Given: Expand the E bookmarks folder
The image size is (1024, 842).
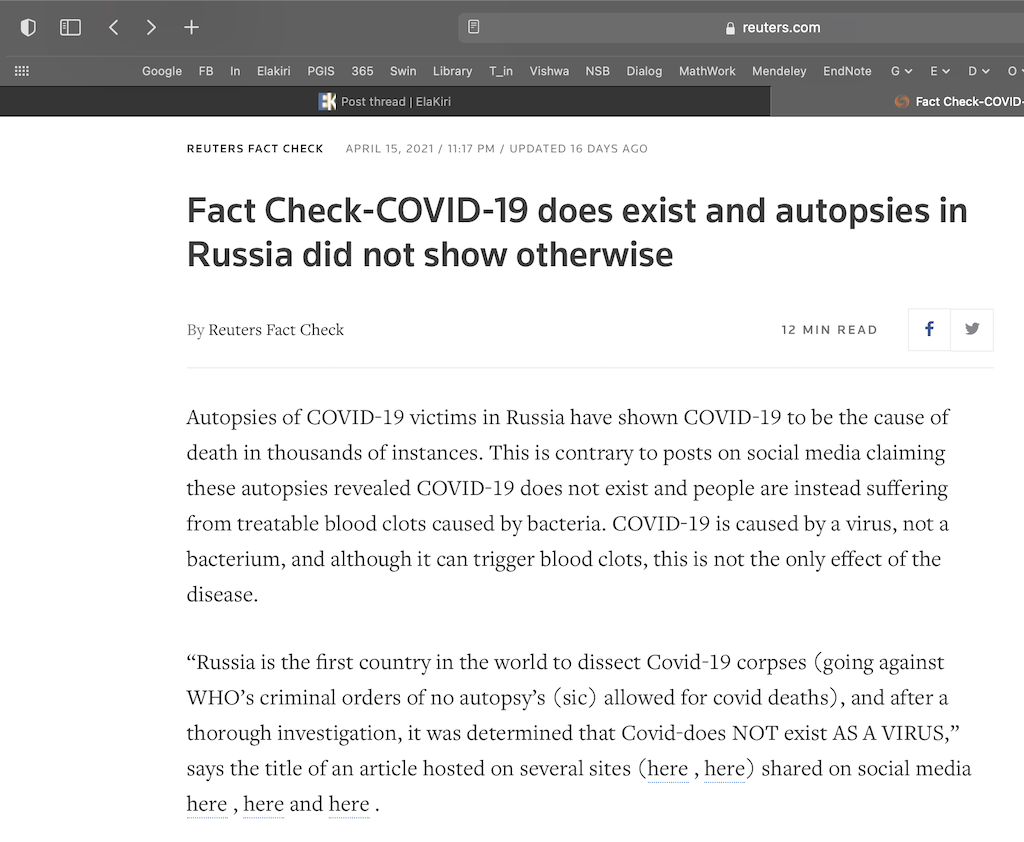Looking at the screenshot, I should click(x=940, y=71).
